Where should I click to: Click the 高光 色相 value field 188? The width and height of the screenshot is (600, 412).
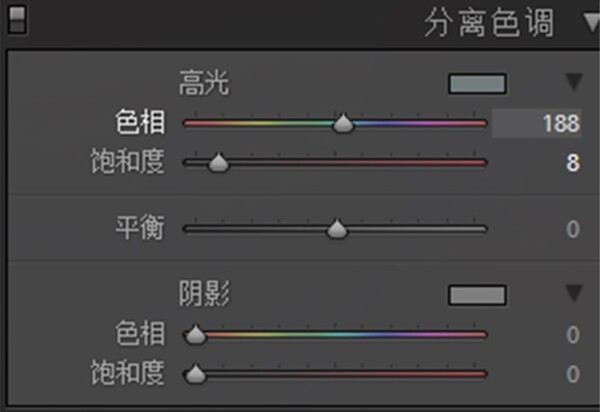tap(536, 123)
